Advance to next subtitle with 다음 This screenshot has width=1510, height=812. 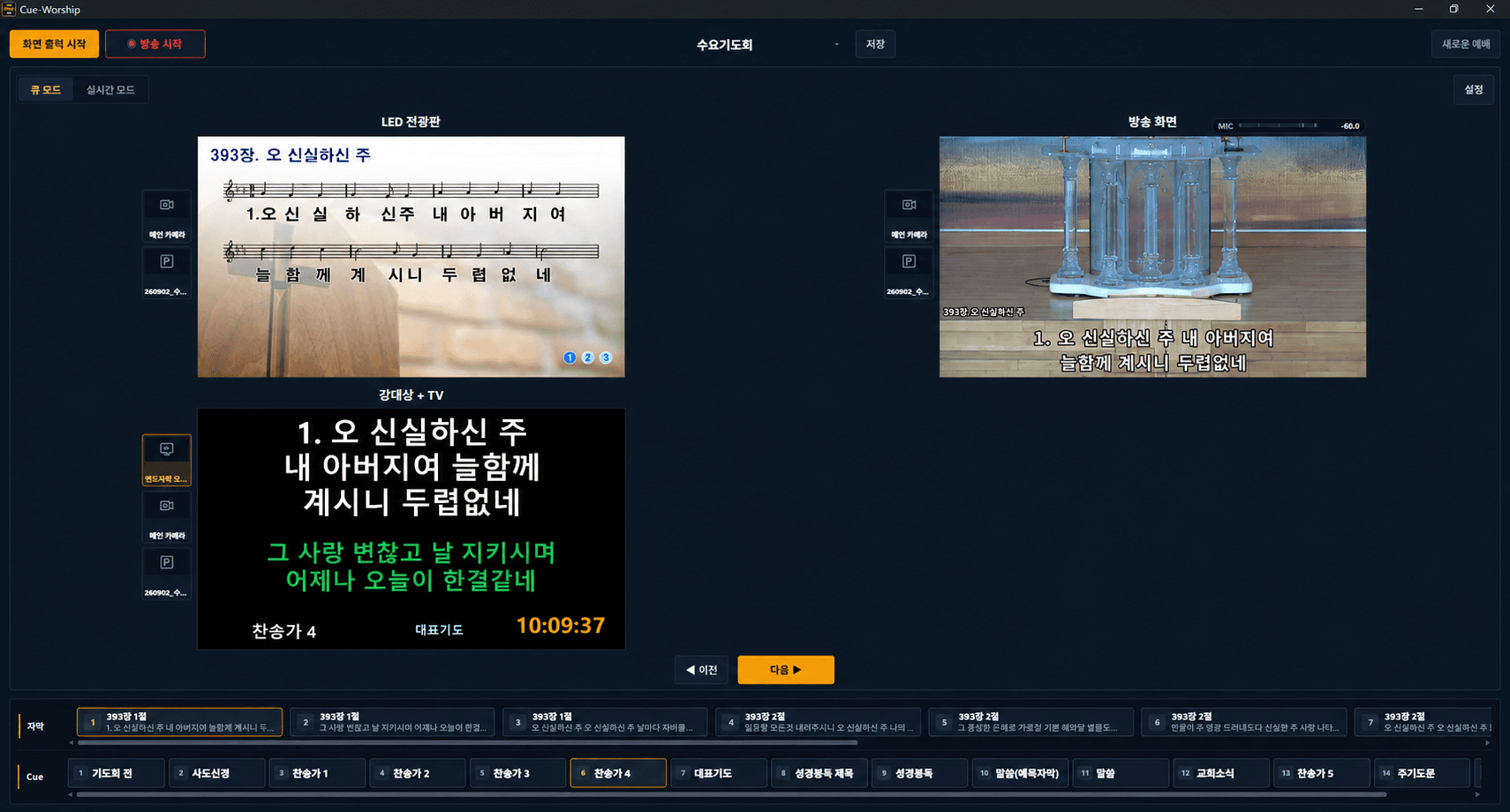point(786,670)
